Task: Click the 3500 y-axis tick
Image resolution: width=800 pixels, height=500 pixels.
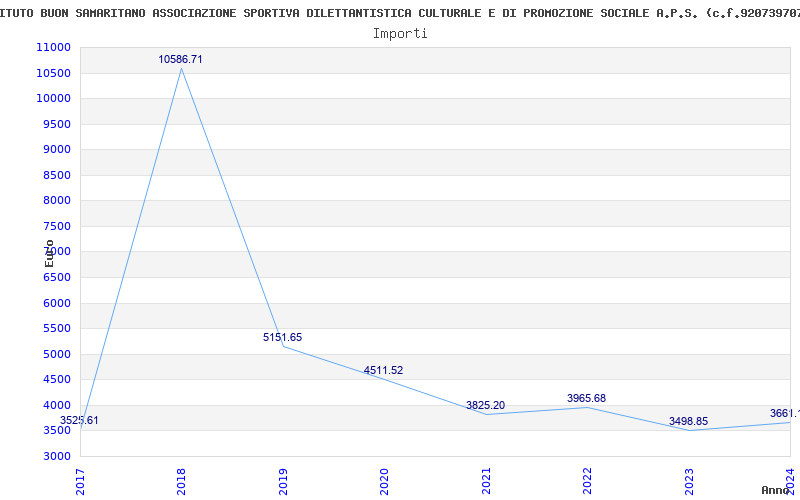Action: (57, 430)
